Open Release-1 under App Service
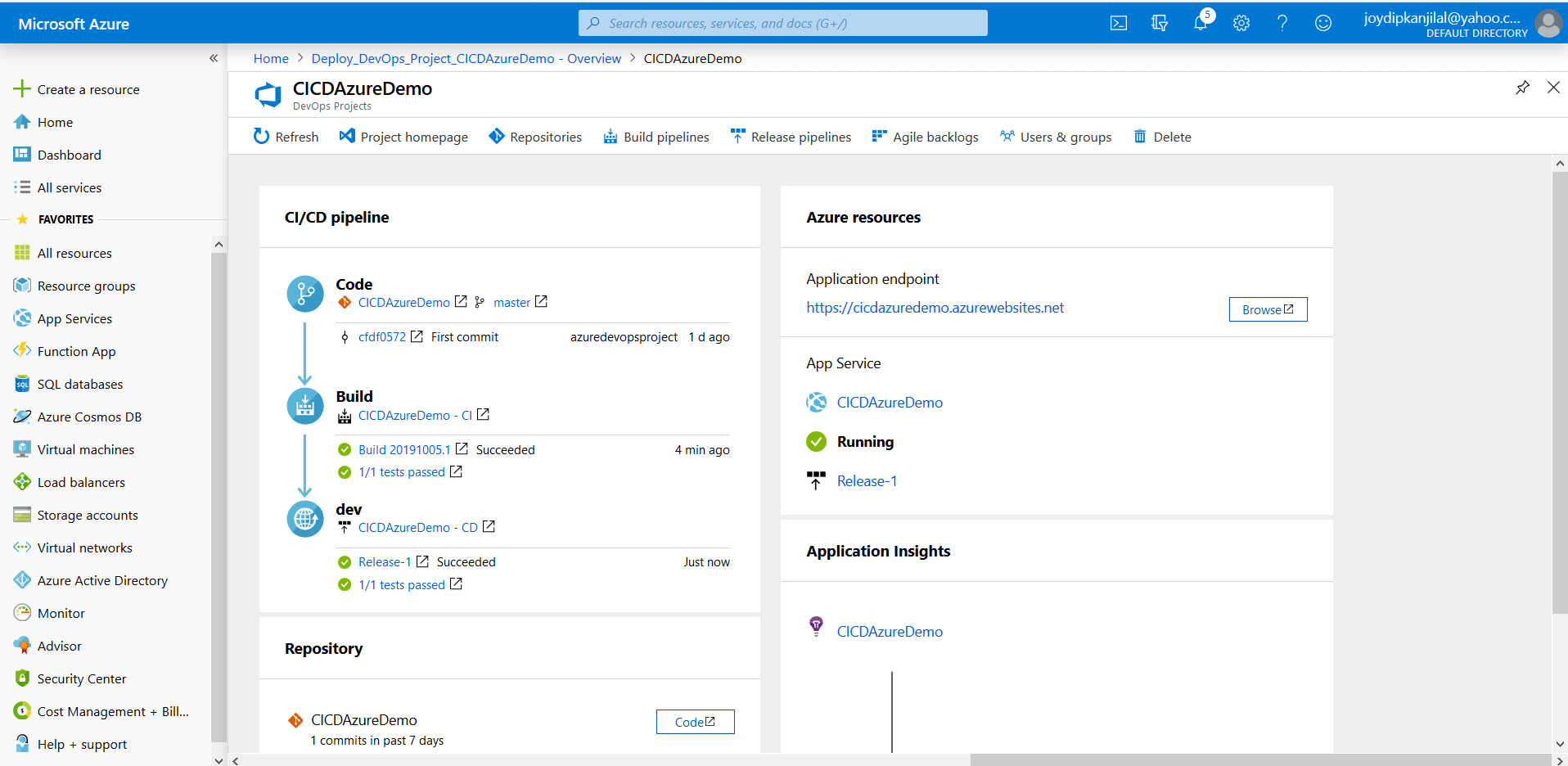Viewport: 1568px width, 766px height. [x=867, y=480]
